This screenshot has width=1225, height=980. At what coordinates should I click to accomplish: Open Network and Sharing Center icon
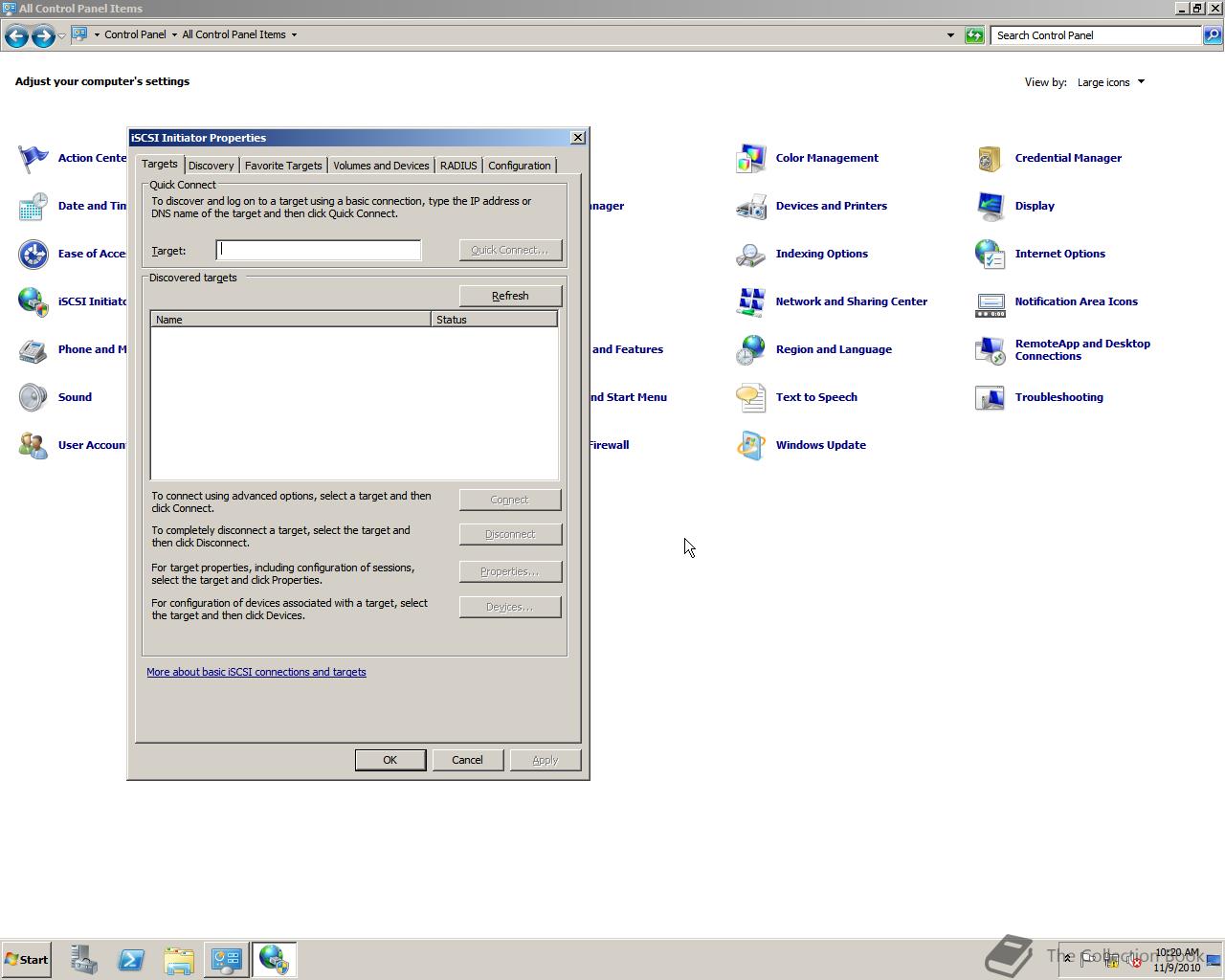[x=751, y=301]
